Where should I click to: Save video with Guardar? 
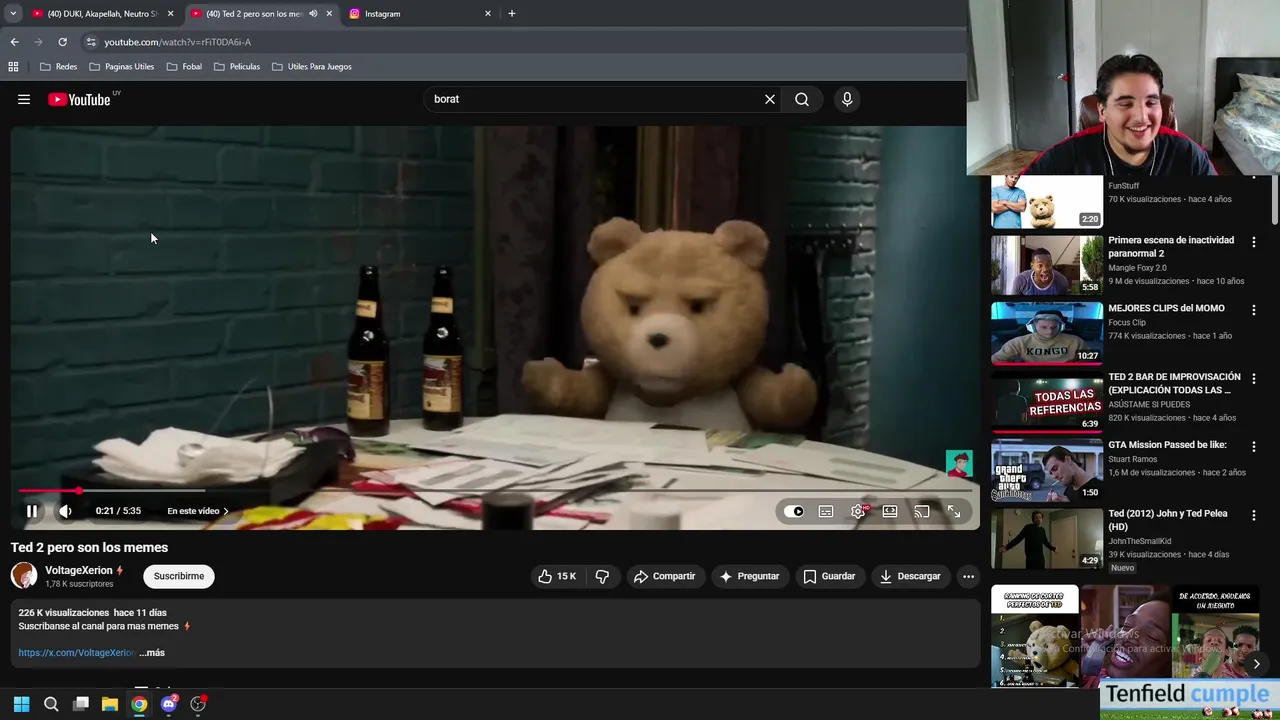(830, 576)
